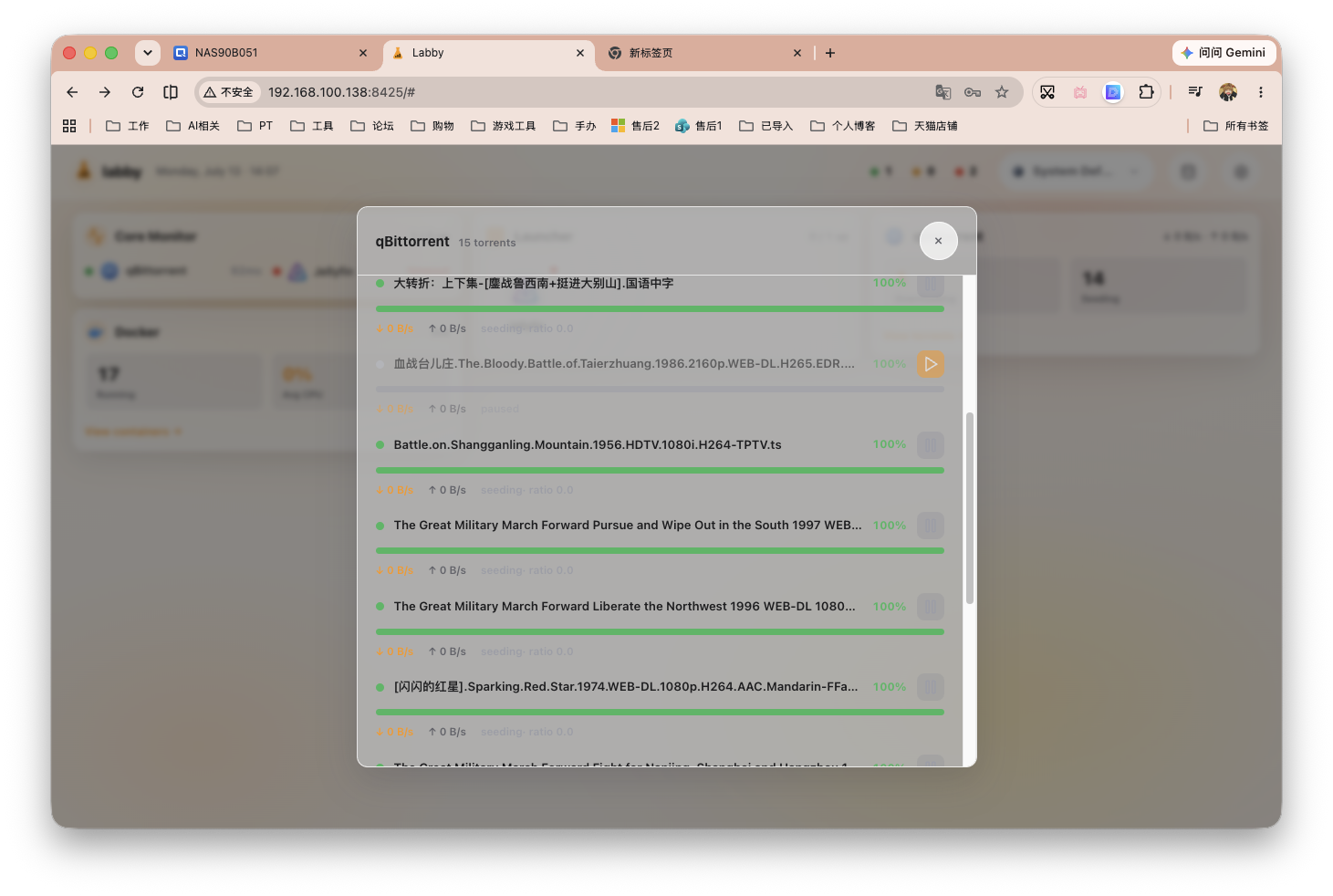Click the 'paused' status text

(x=500, y=409)
